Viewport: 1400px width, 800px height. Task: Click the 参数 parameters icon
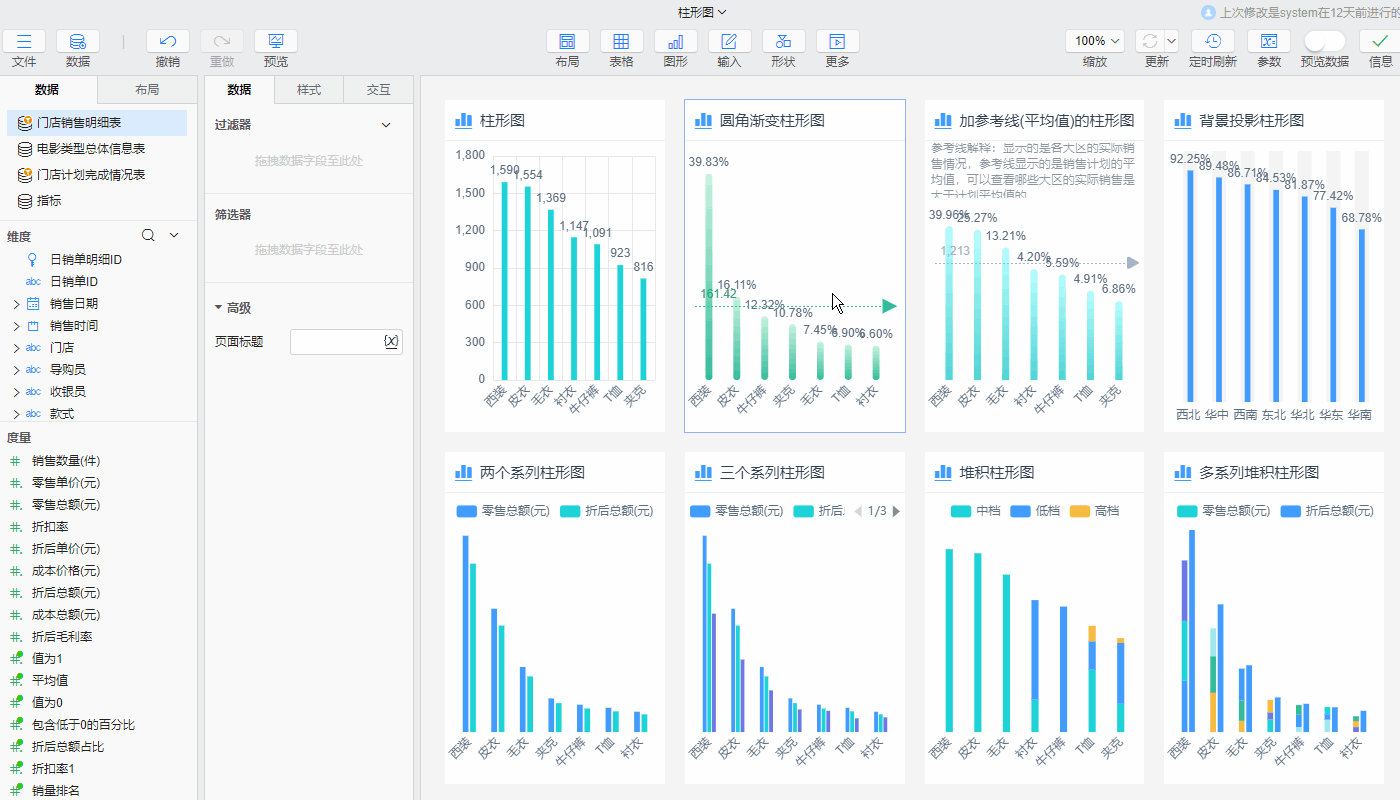[x=1268, y=42]
